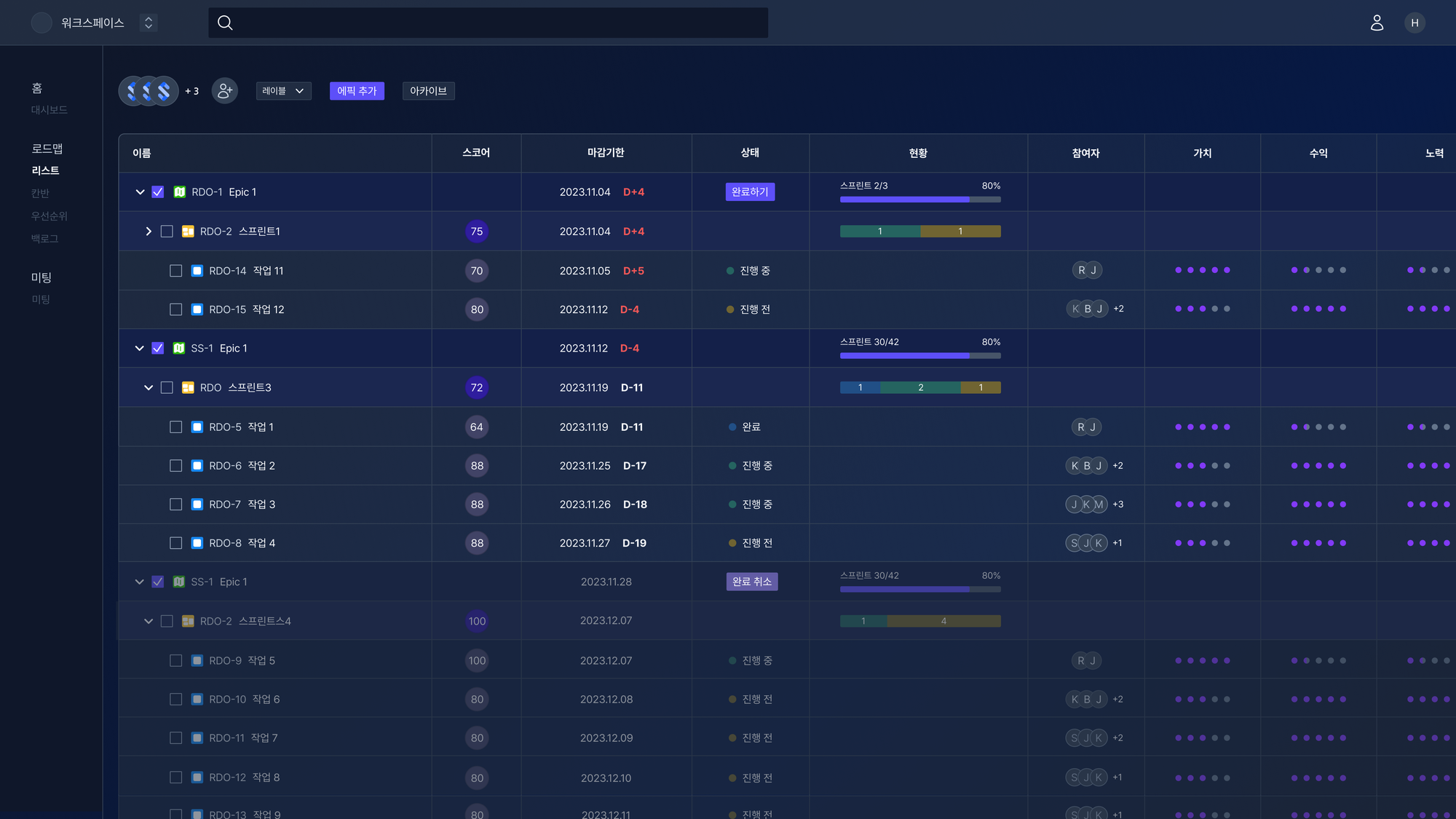
Task: Open the 레이블 dropdown
Action: point(283,91)
